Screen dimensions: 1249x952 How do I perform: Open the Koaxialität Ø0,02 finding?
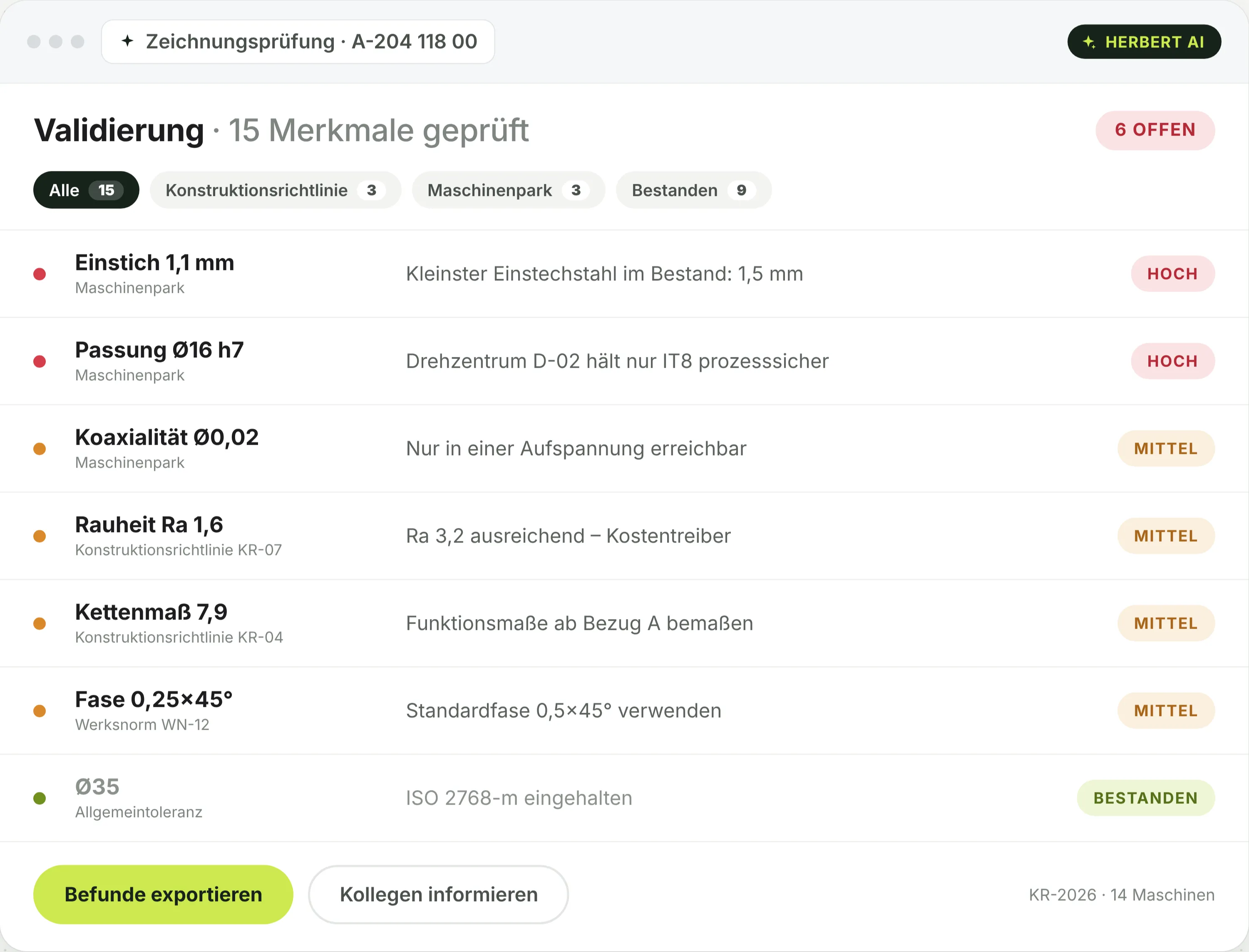pos(624,448)
